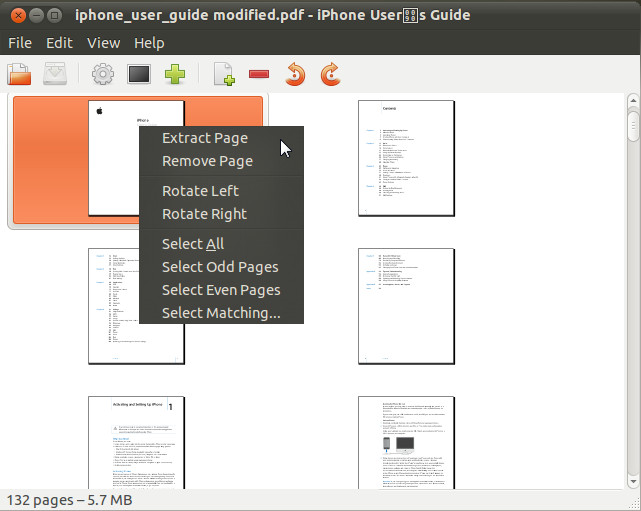Click the vertical scrollbar handle
Screen dimensions: 641x511
[633, 126]
